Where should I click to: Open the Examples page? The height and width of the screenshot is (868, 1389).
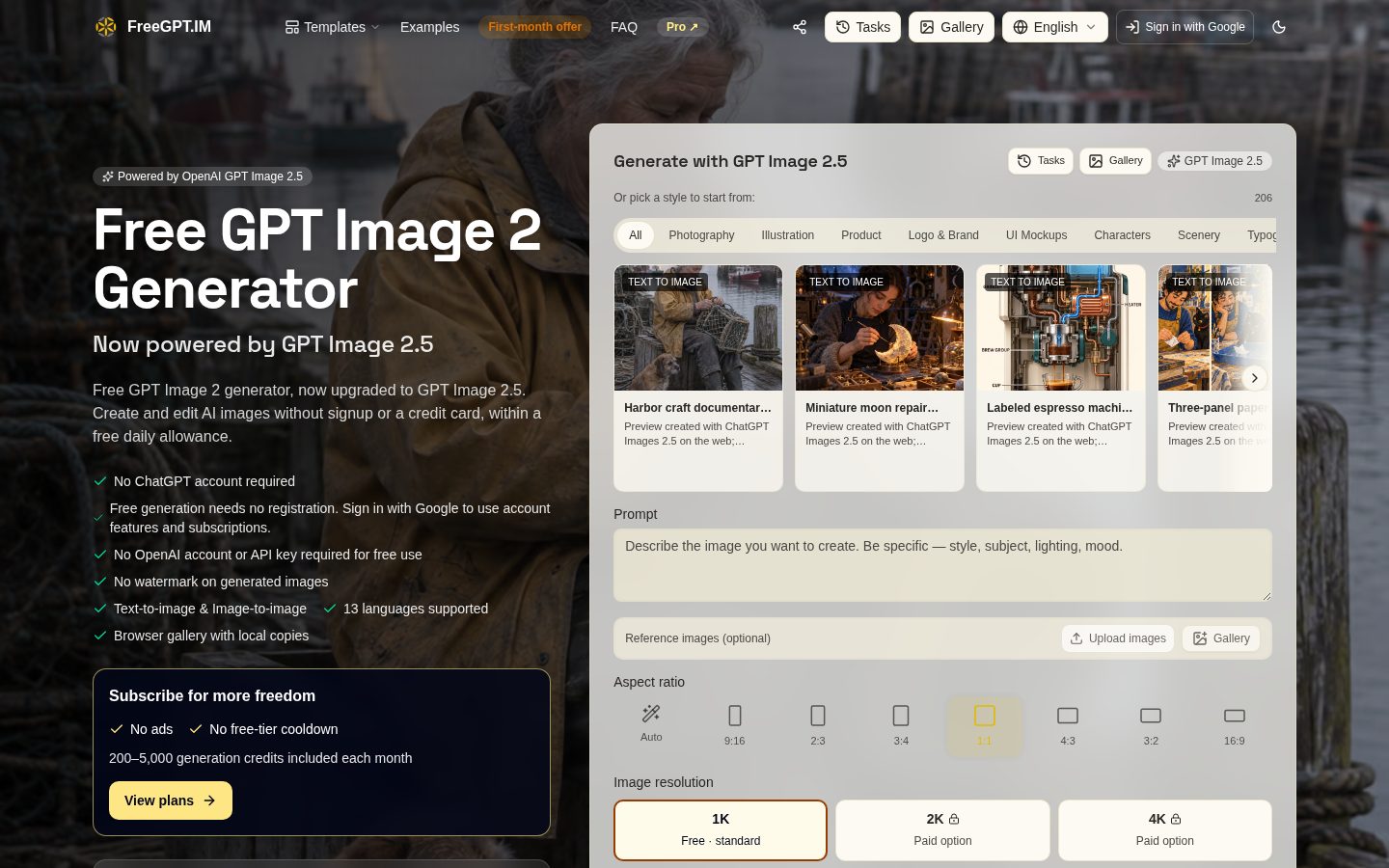coord(429,27)
